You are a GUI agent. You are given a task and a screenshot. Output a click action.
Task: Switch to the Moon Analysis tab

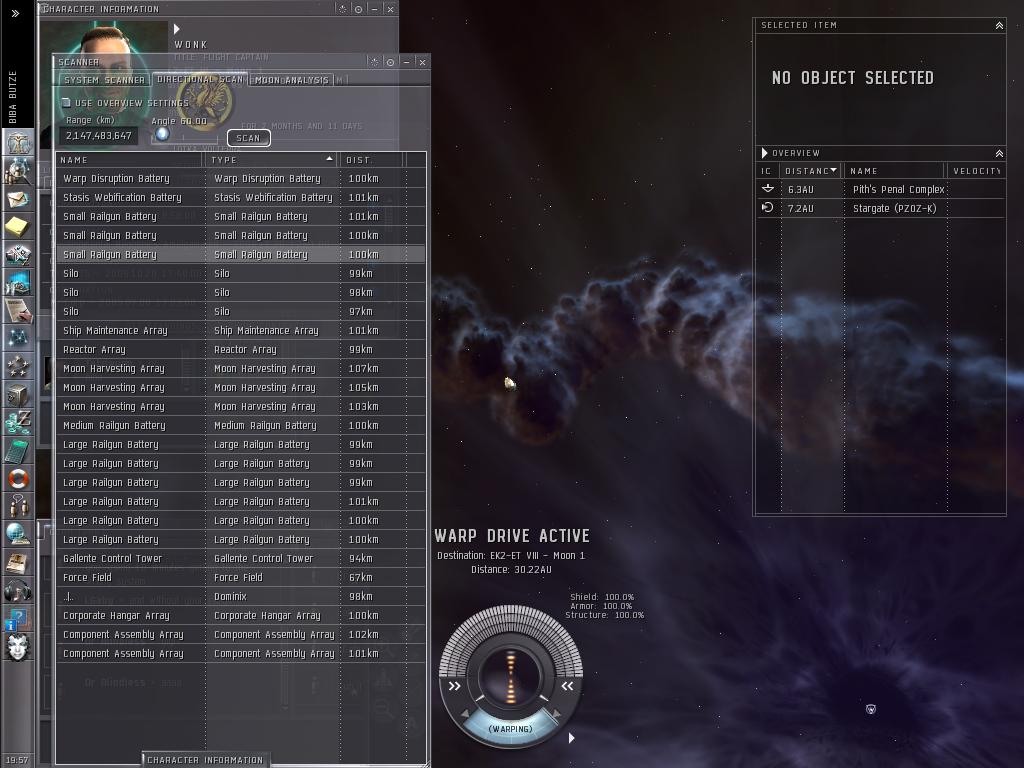[x=292, y=80]
